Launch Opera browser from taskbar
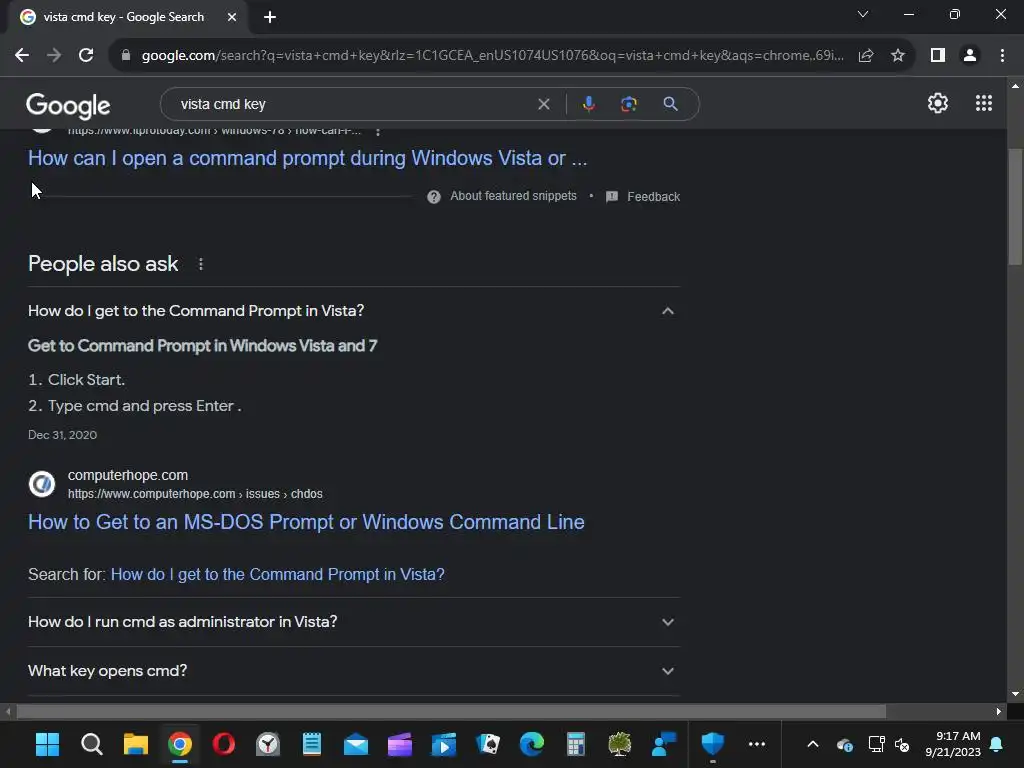1024x768 pixels. (224, 744)
